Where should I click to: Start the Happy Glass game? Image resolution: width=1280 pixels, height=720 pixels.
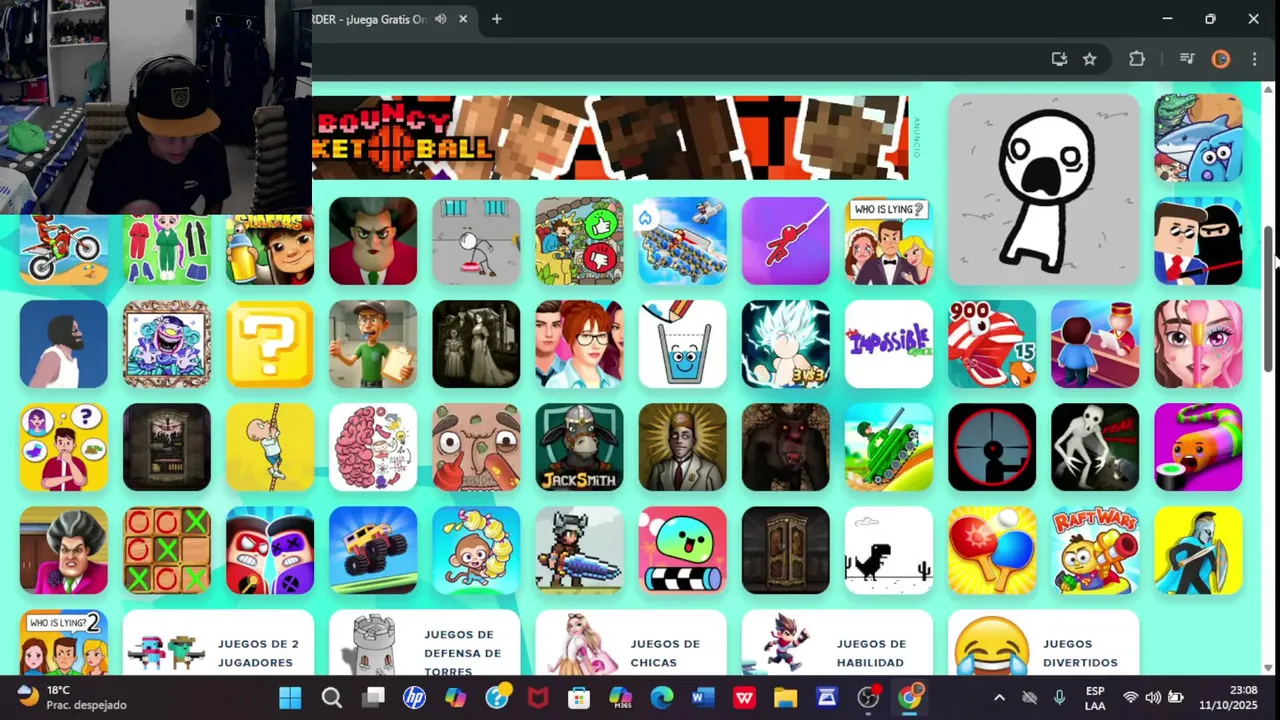[683, 344]
